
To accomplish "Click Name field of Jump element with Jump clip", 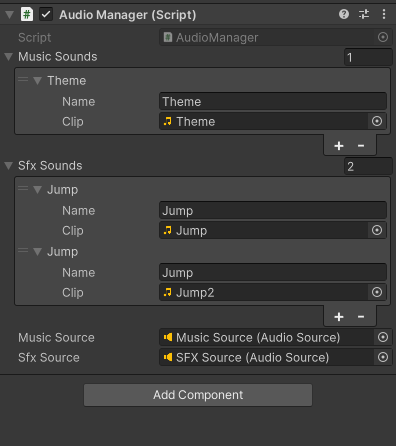I will (x=273, y=210).
